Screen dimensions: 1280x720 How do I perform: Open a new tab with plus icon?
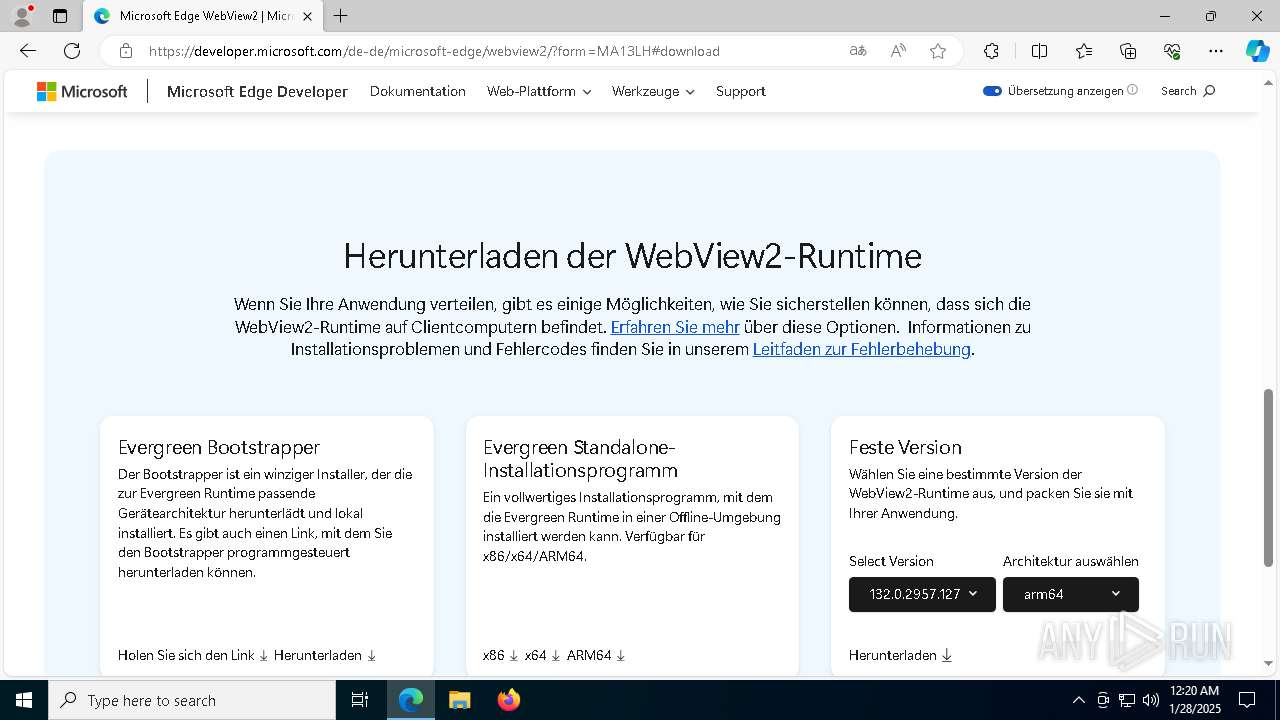341,16
